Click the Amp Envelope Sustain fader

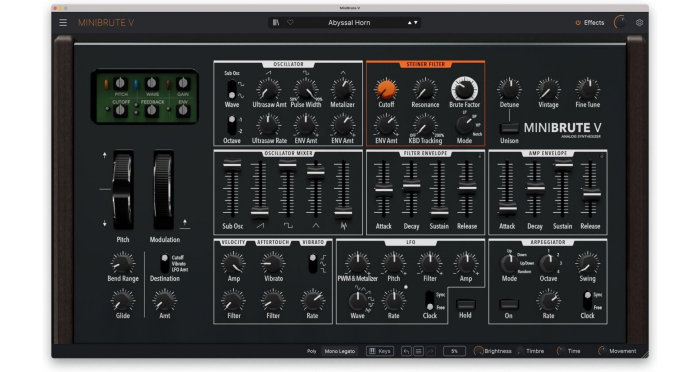pyautogui.click(x=563, y=164)
